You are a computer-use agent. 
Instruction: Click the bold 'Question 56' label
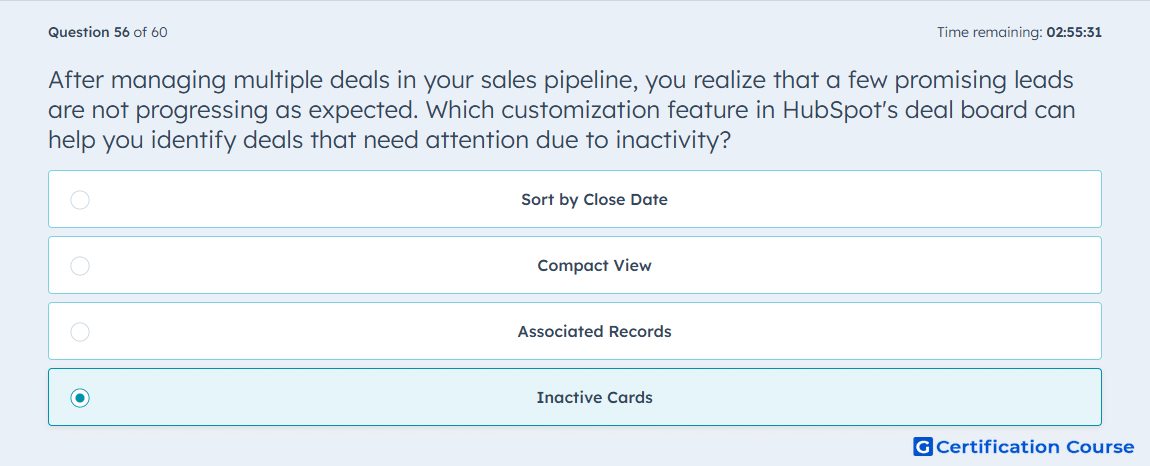pos(89,32)
